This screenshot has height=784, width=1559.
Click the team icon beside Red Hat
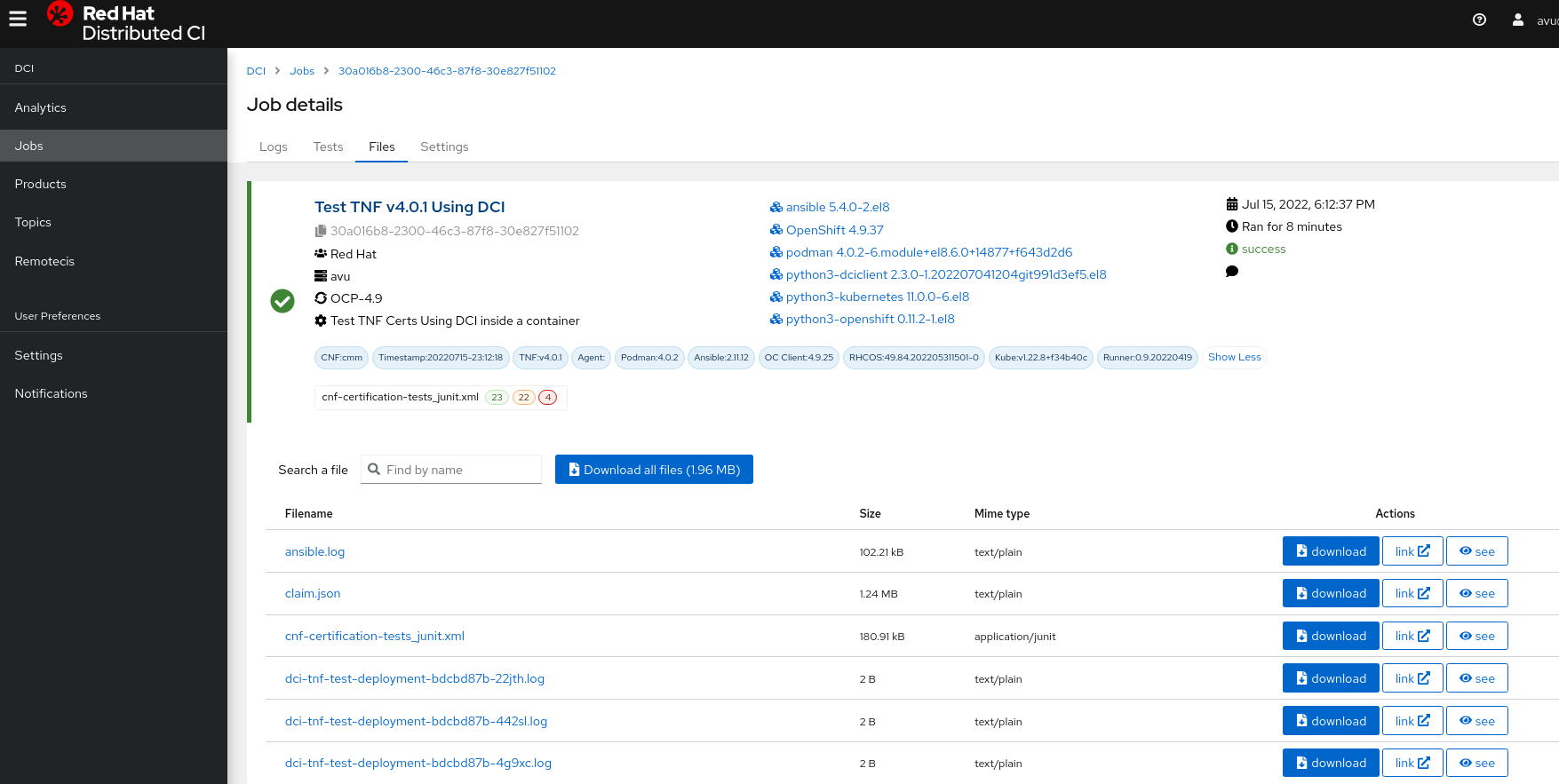tap(321, 254)
